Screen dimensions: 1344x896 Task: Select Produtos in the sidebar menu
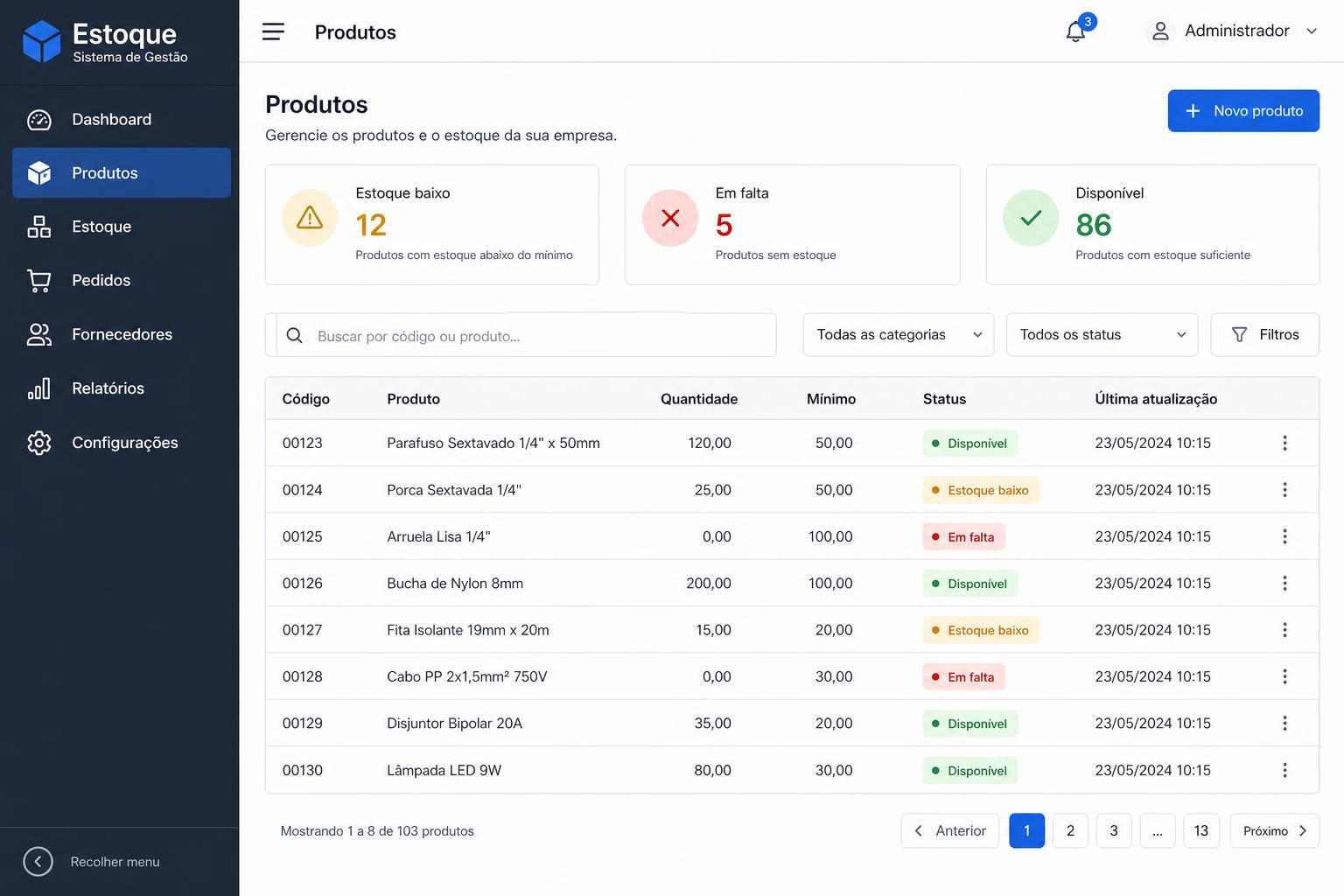pos(122,173)
